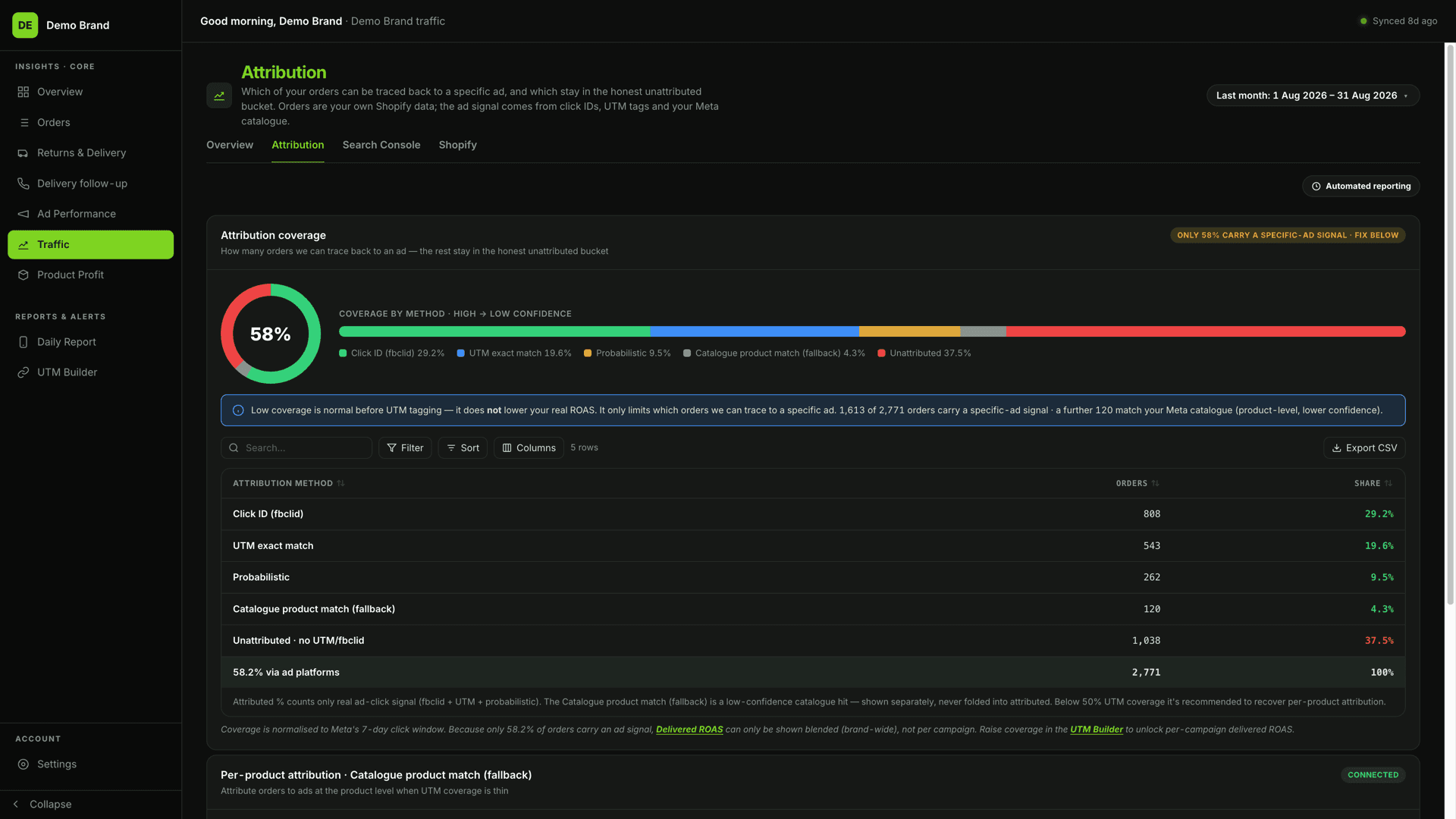Image resolution: width=1456 pixels, height=819 pixels.
Task: Open the Delivered ROAS link
Action: 689,730
